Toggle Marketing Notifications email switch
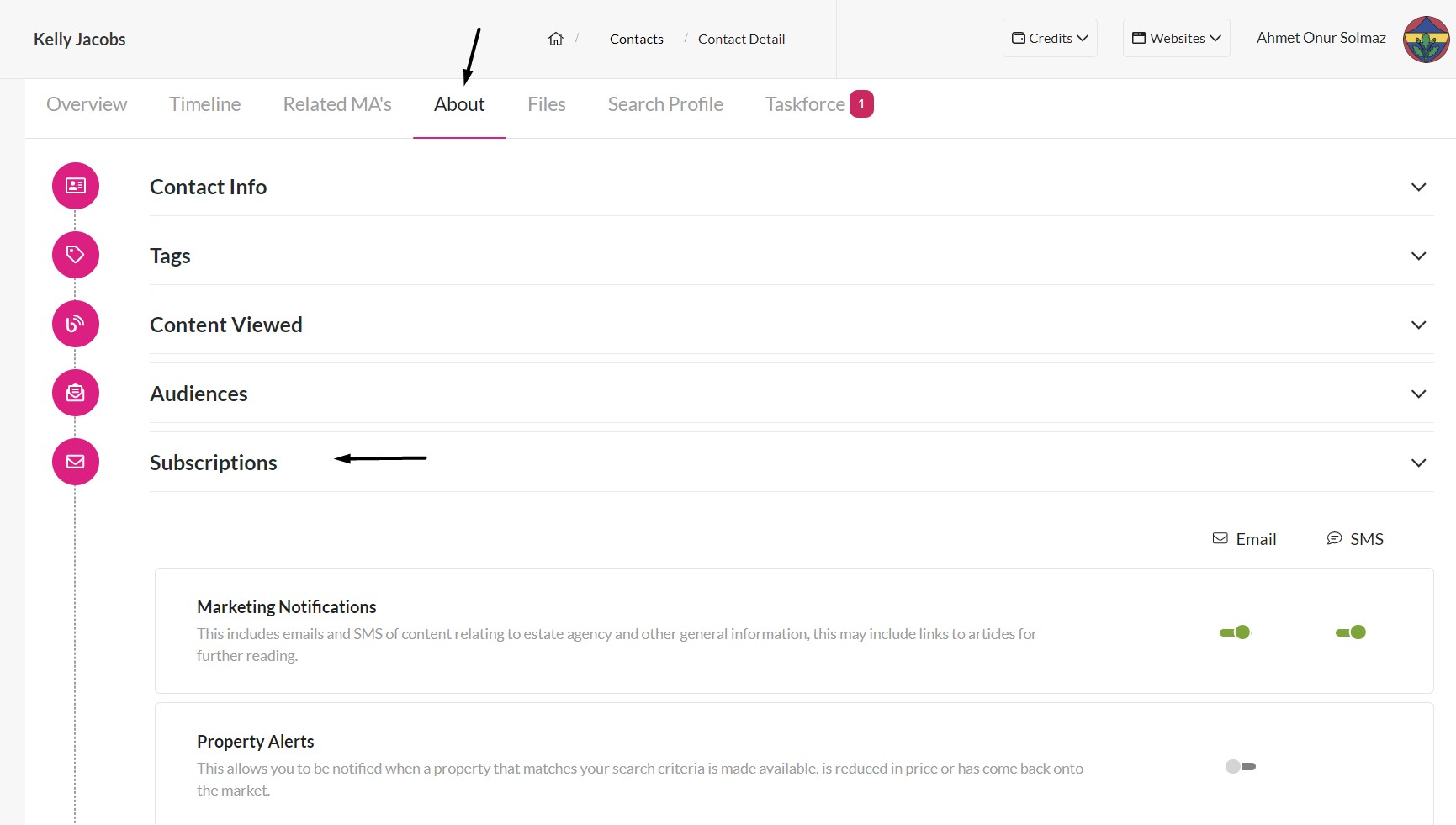Image resolution: width=1456 pixels, height=825 pixels. coord(1235,632)
